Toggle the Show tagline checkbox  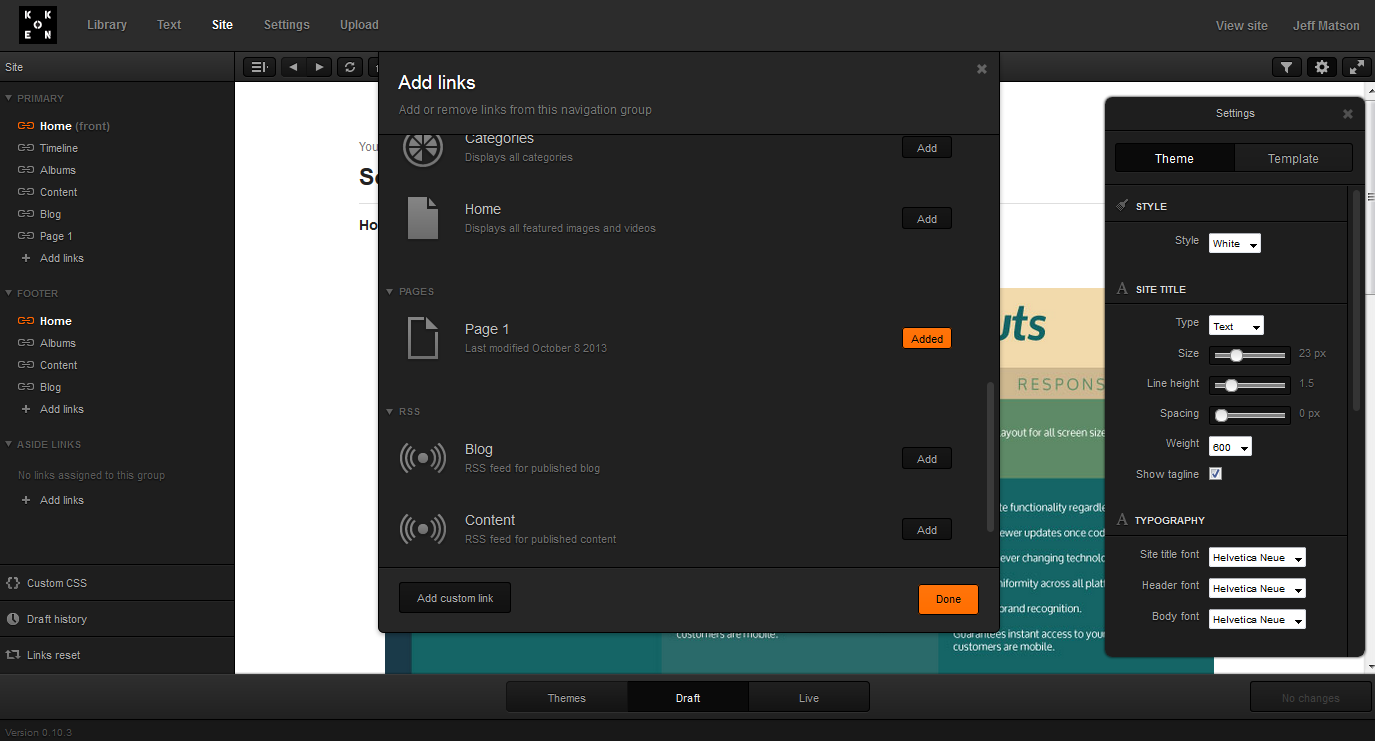[x=1216, y=474]
